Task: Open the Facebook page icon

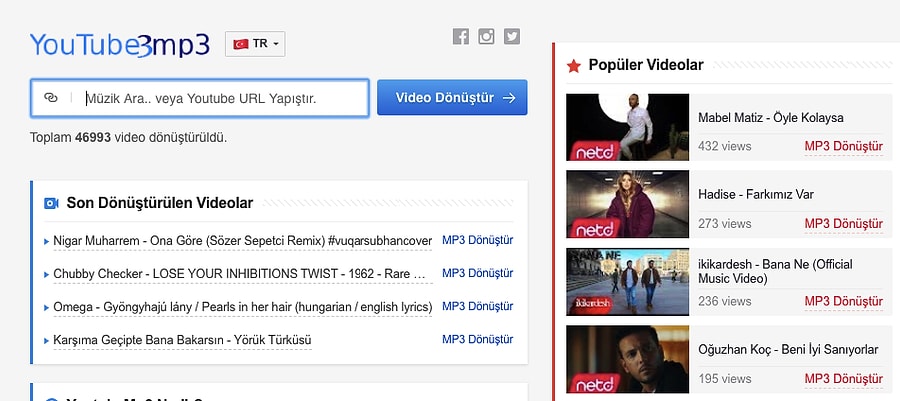Action: 460,37
